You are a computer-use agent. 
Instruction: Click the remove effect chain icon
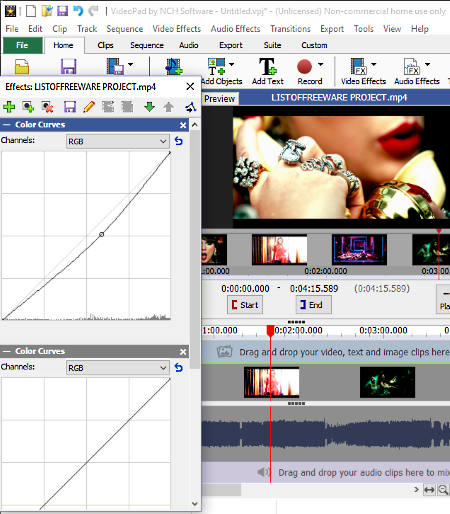click(x=47, y=107)
